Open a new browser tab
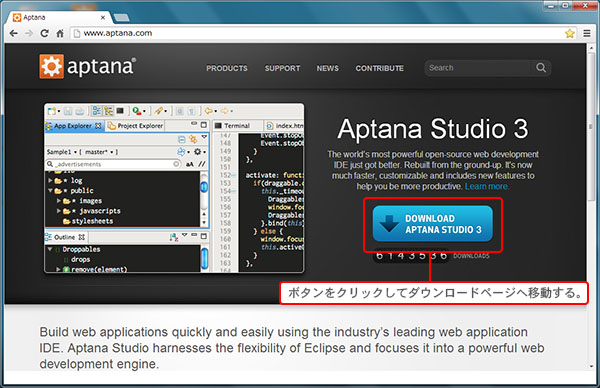600x388 pixels. [122, 18]
